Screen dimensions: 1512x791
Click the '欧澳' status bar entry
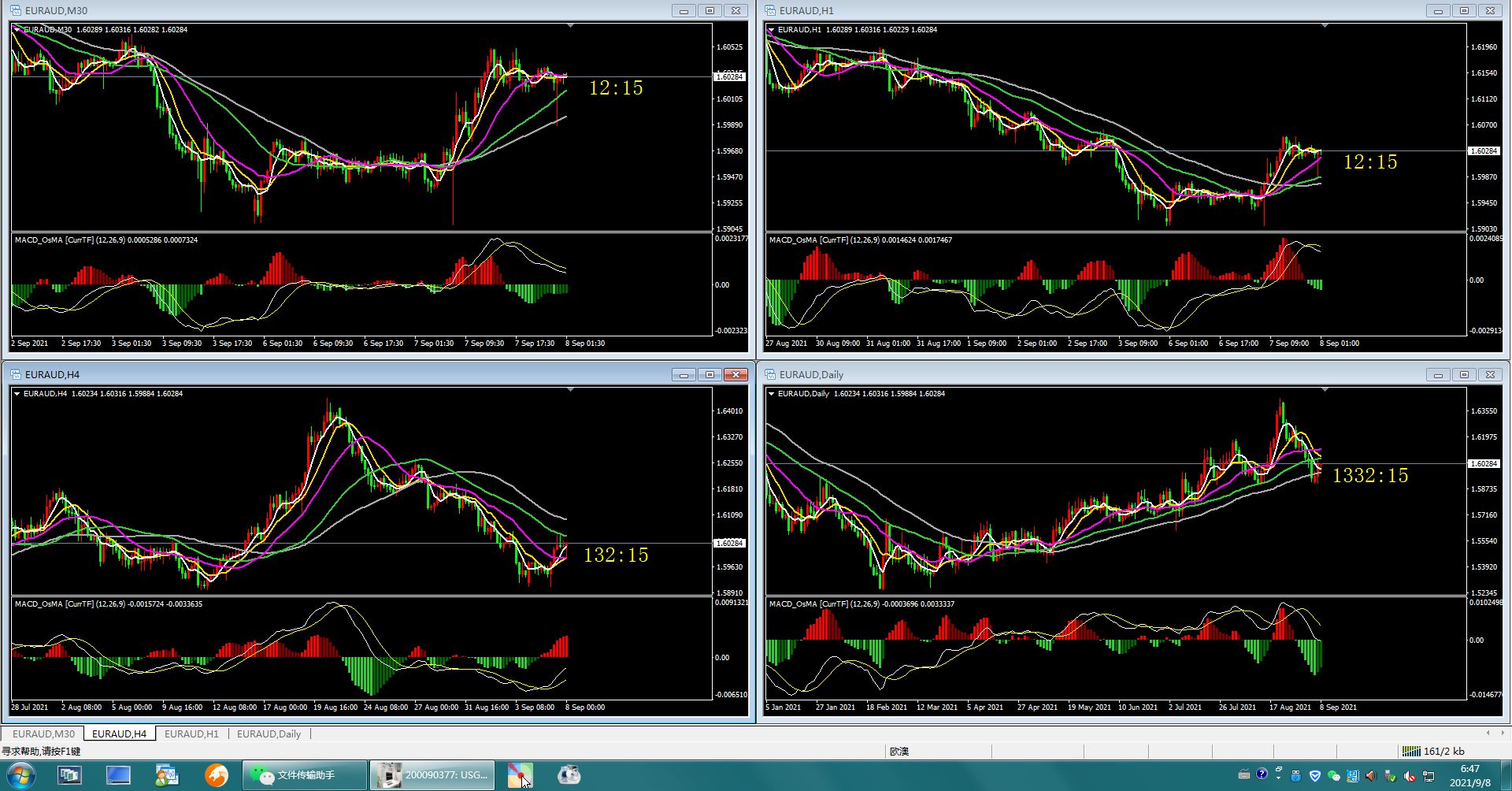(899, 752)
